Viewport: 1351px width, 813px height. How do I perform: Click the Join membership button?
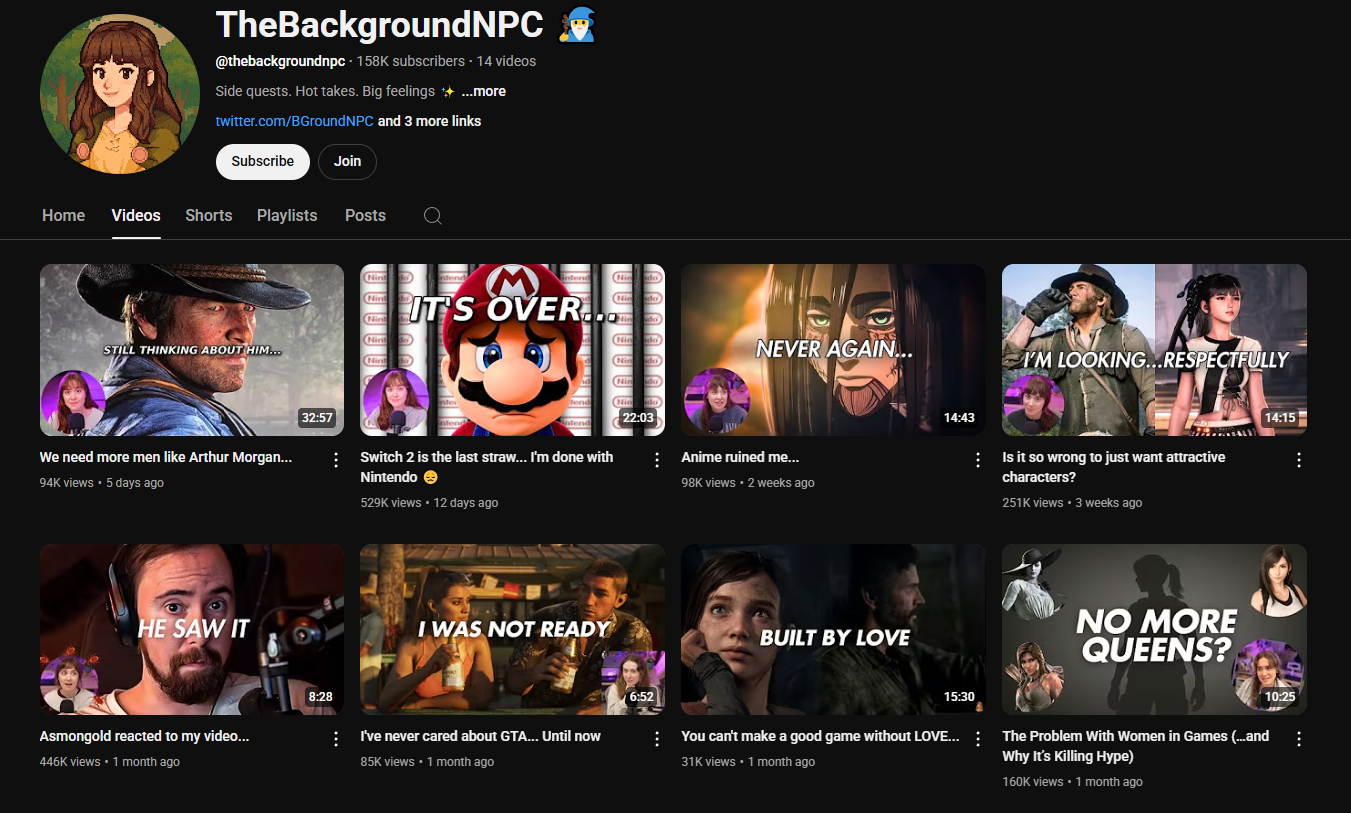tap(347, 161)
